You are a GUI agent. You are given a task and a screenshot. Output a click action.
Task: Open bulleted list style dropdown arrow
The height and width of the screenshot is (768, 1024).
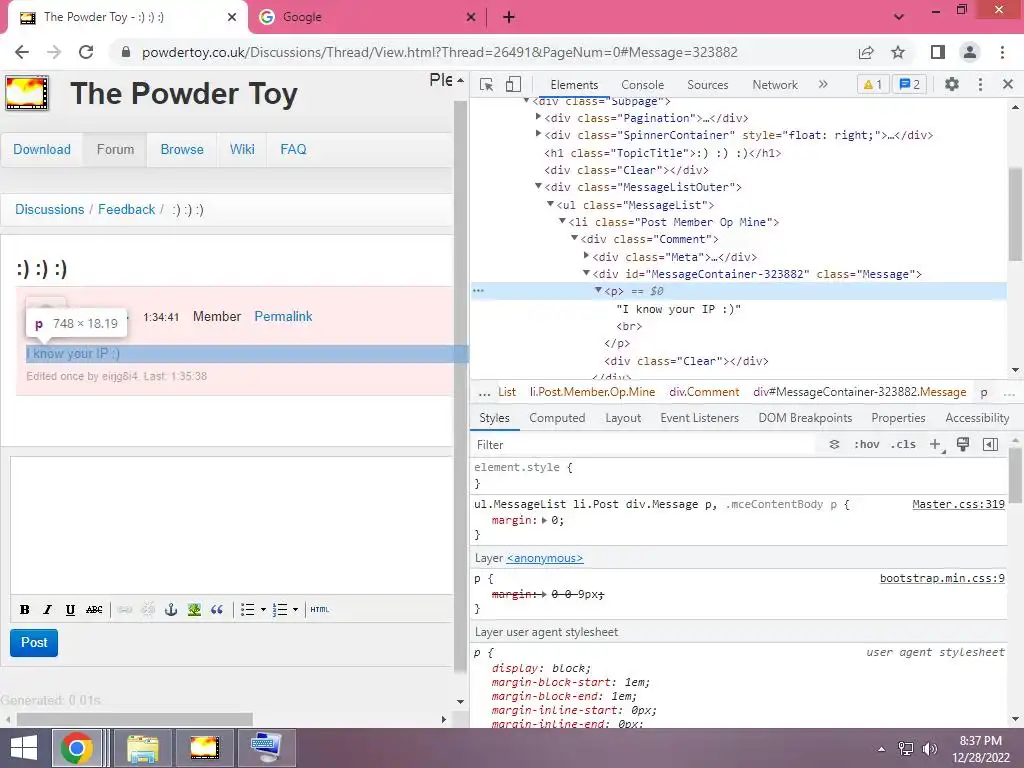(263, 609)
